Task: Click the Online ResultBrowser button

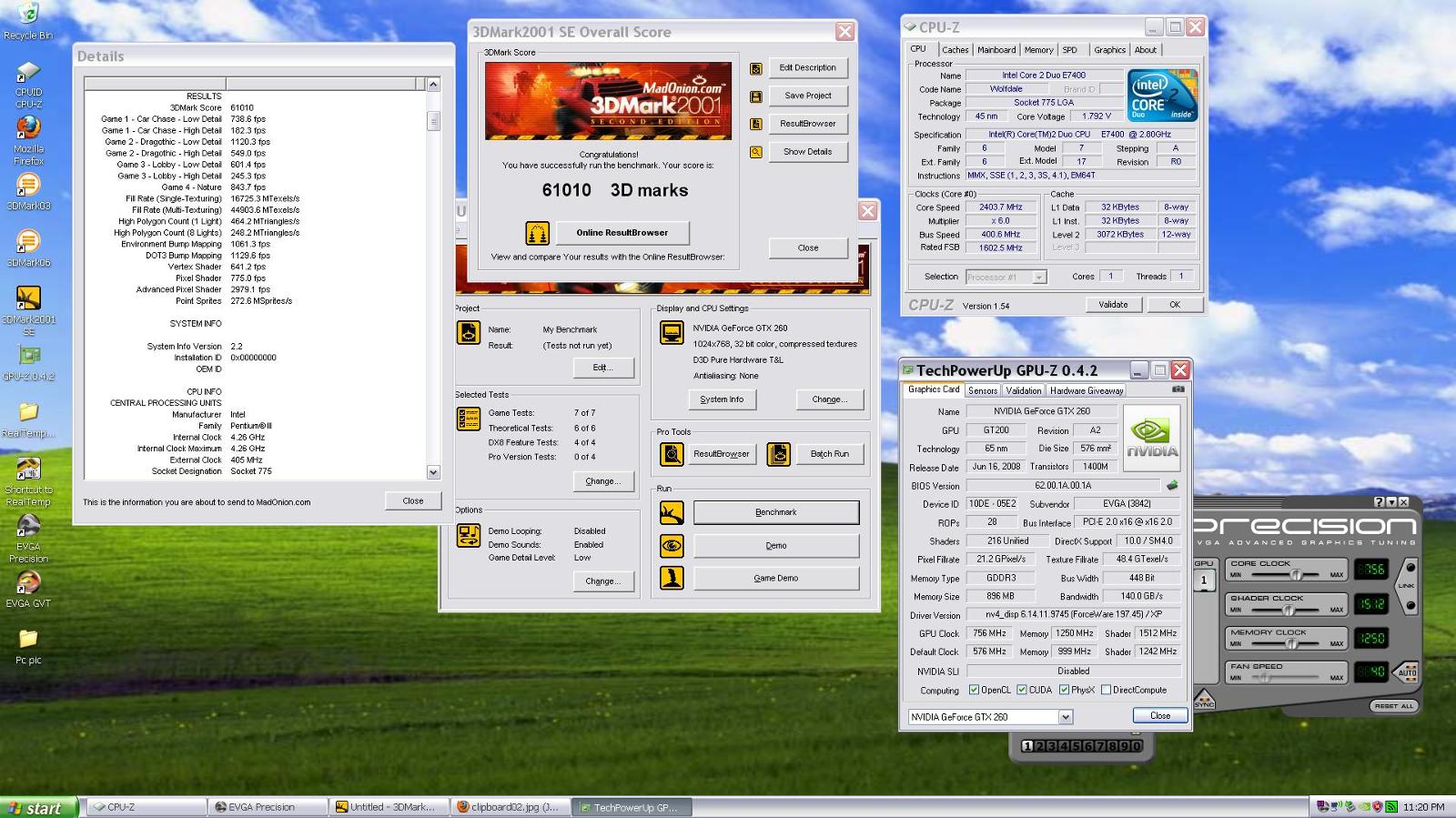Action: [x=622, y=233]
